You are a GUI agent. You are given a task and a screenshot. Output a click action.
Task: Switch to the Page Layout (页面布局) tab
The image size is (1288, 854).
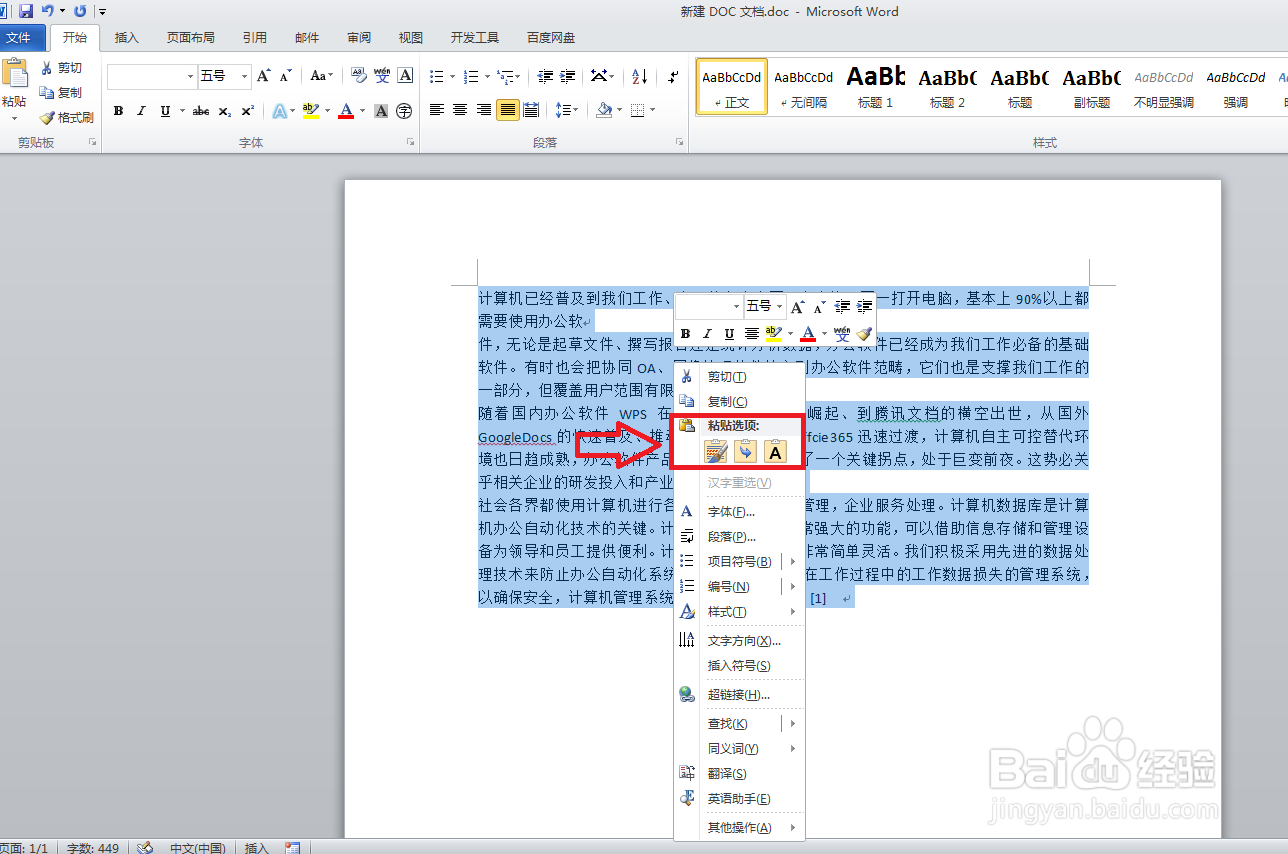190,38
